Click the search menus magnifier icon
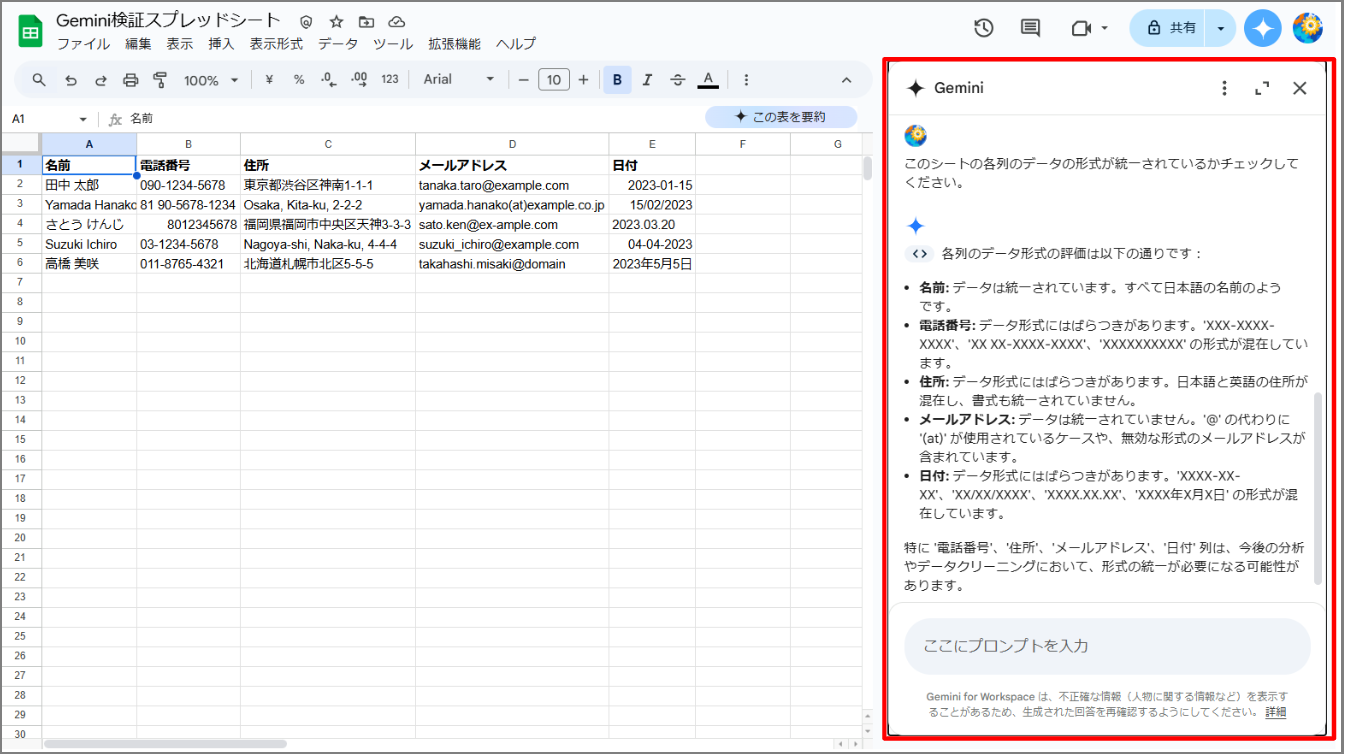 39,80
